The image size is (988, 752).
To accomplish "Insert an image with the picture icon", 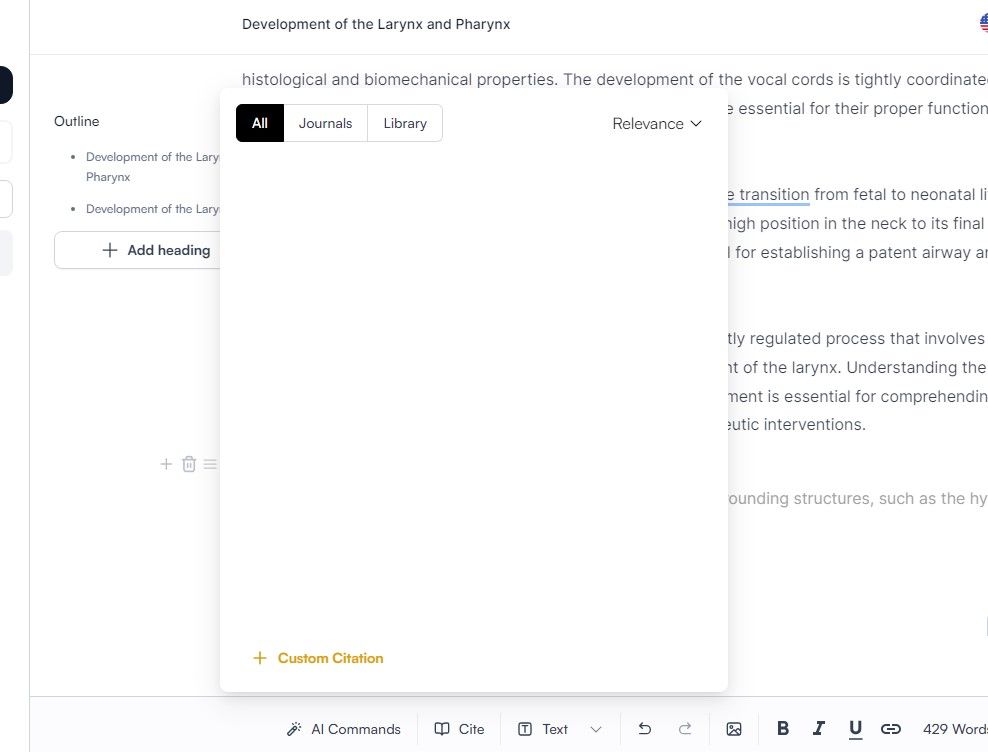I will tap(734, 729).
